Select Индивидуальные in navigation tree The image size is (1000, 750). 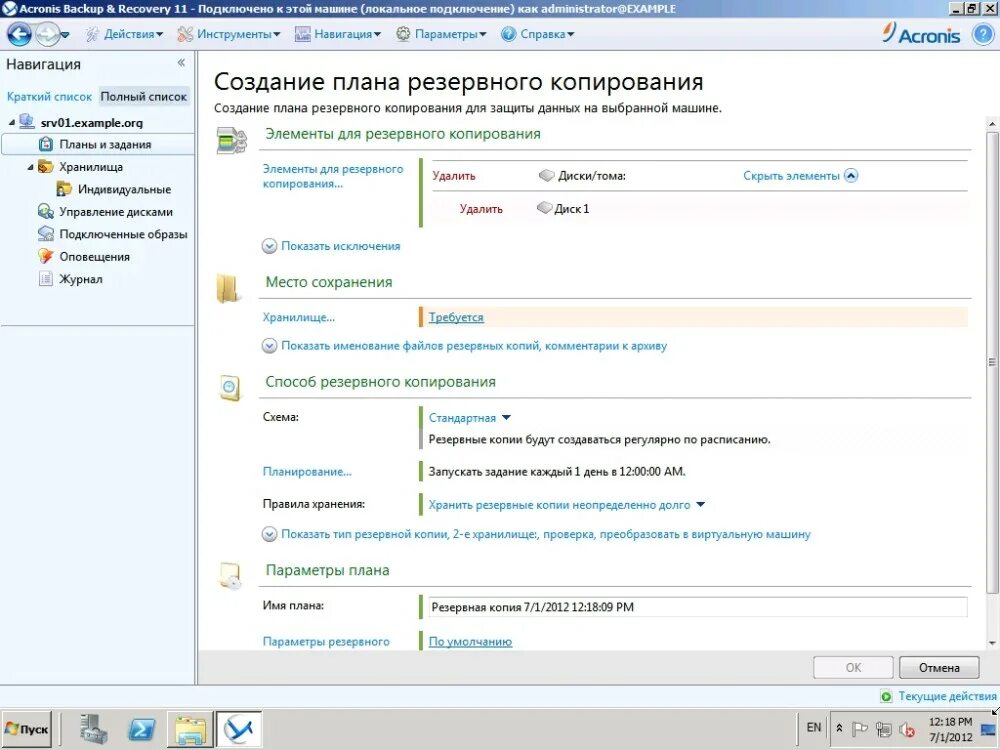(x=124, y=189)
